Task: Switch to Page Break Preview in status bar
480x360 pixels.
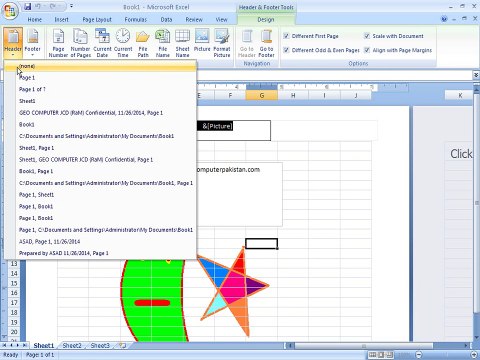Action: [x=389, y=355]
